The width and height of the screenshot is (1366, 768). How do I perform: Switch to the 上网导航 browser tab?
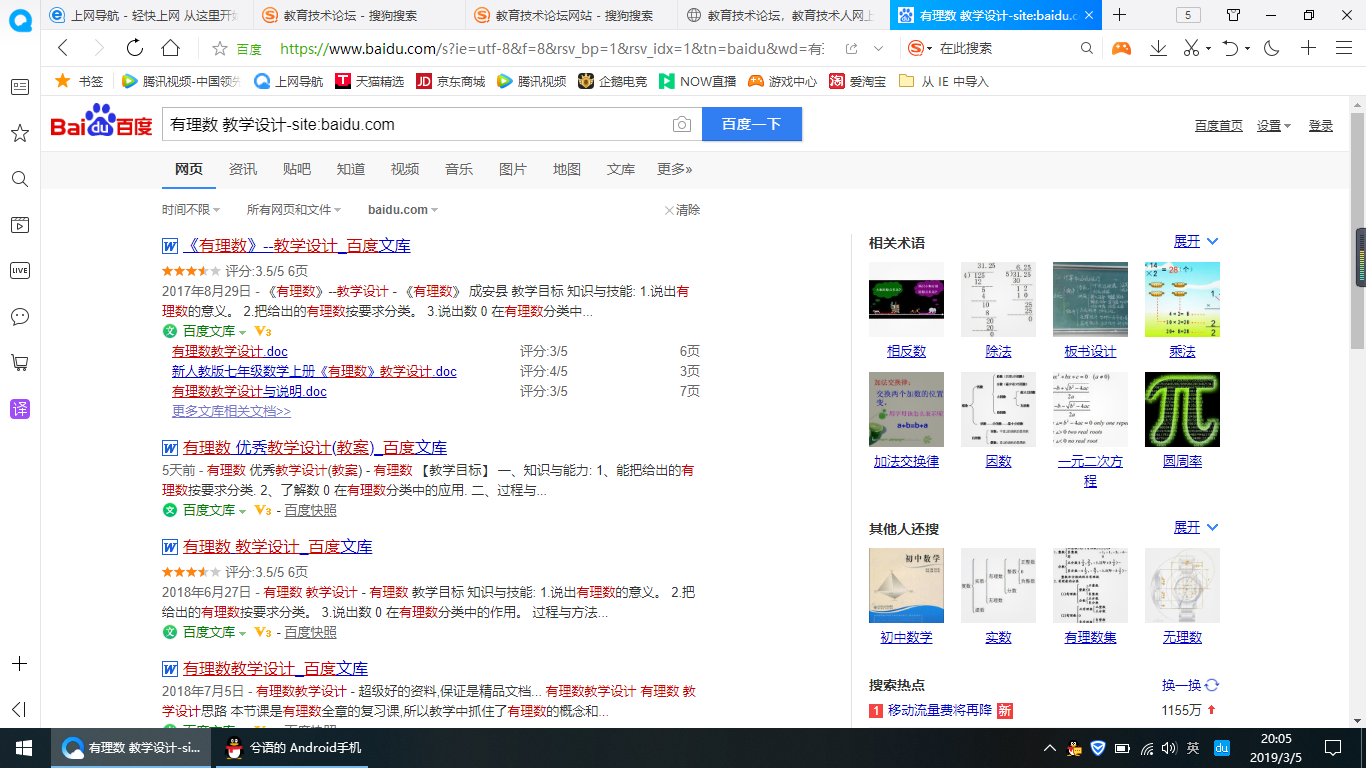[145, 15]
